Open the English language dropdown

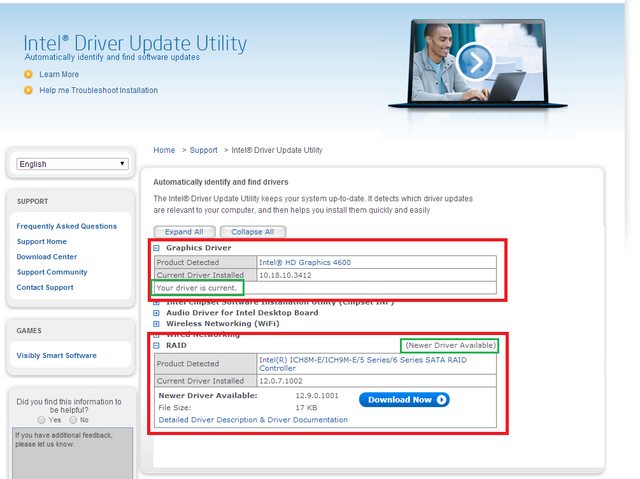pos(72,164)
